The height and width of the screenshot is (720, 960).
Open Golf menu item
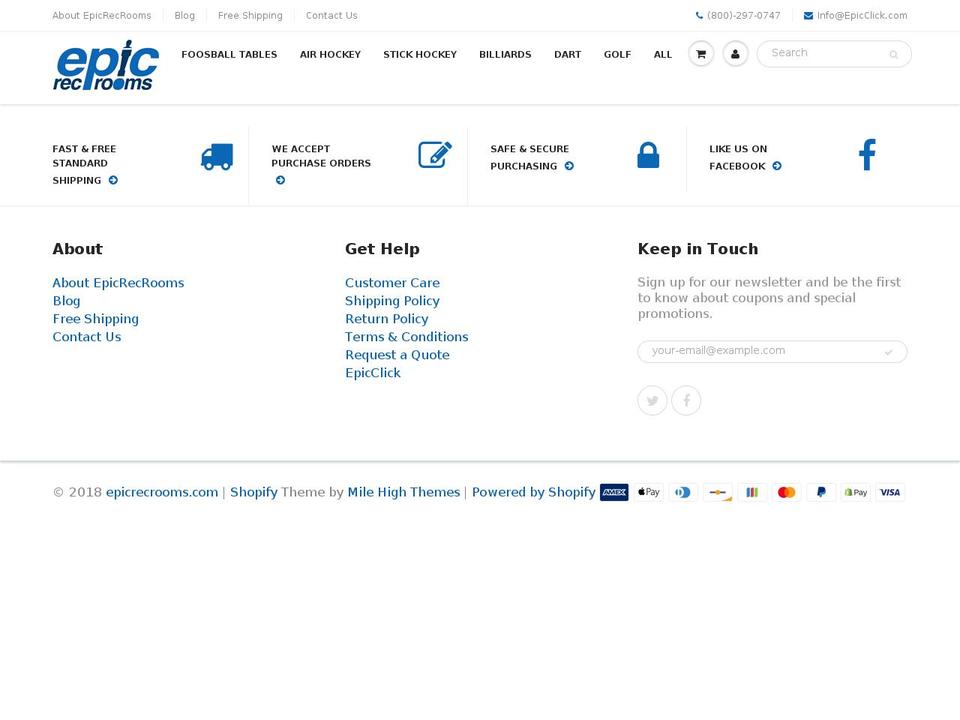tap(617, 54)
